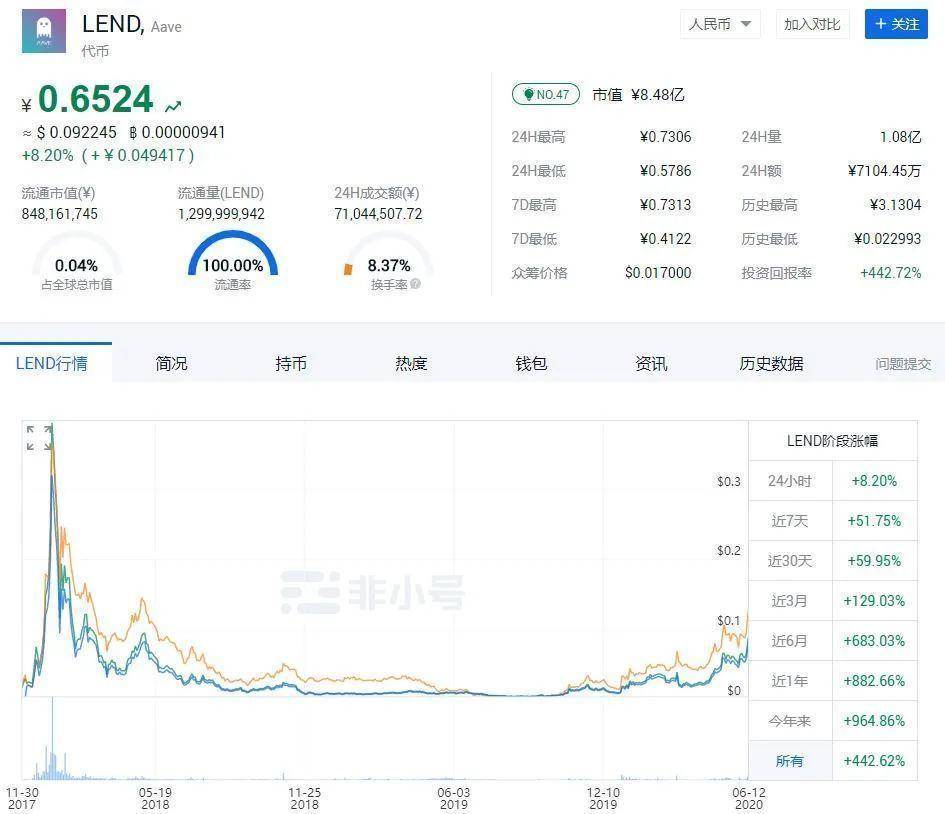
Task: Switch to the 历史数据 tab
Action: coord(771,363)
